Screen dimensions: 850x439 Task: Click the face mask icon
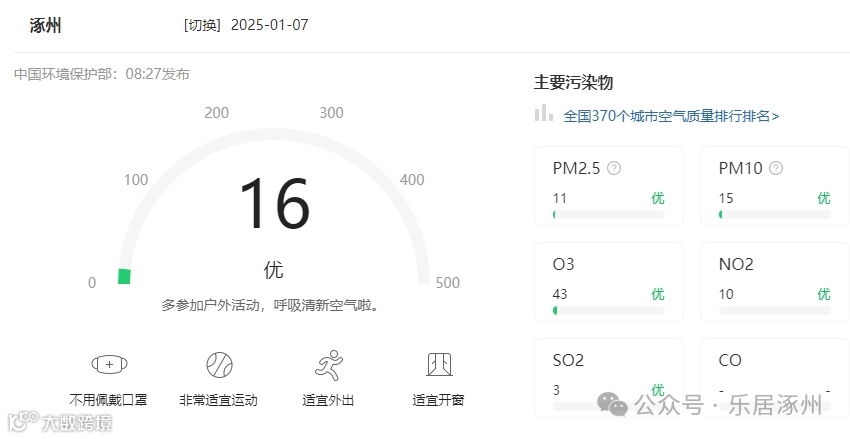click(x=110, y=364)
